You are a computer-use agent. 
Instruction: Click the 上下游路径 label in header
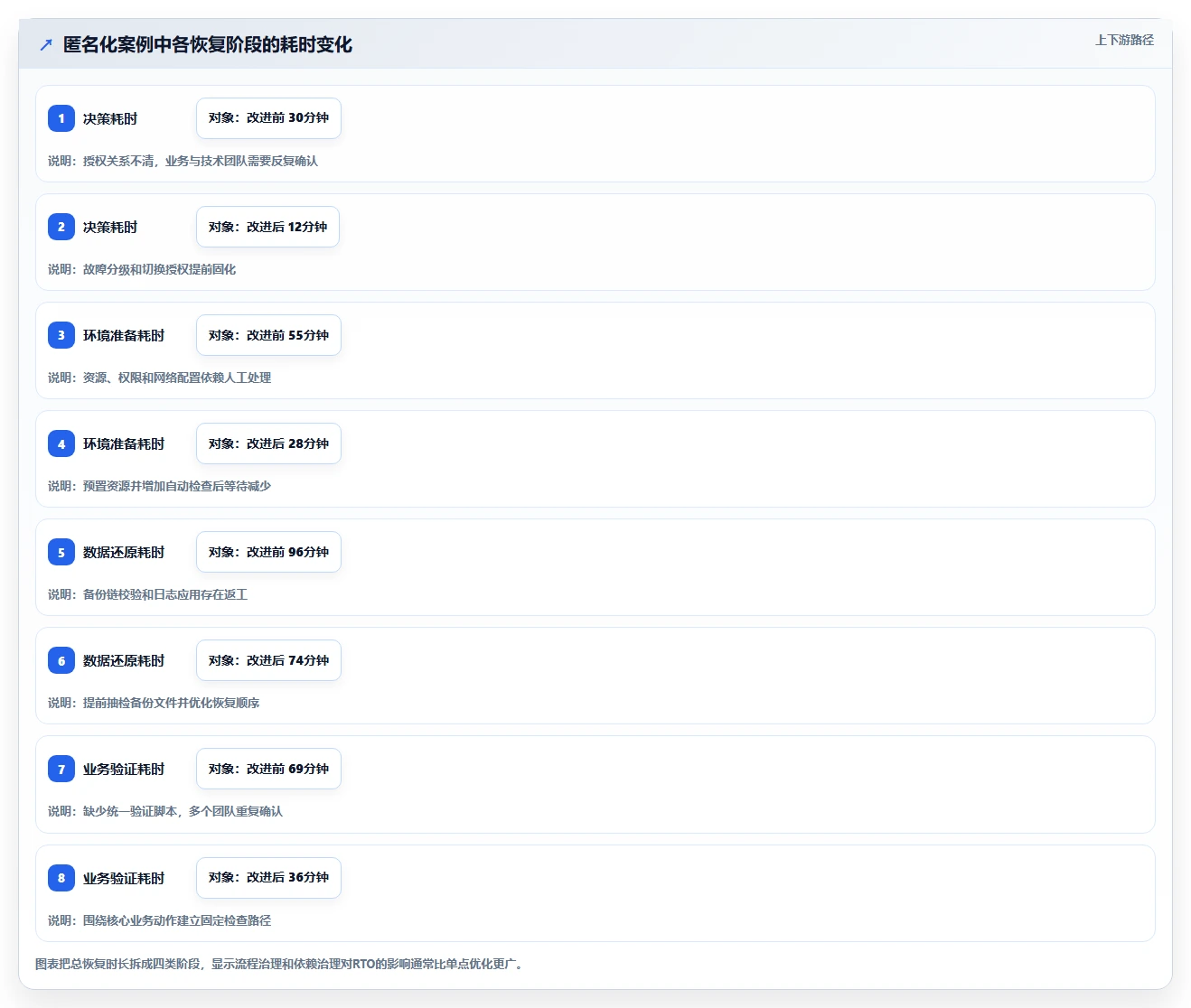(x=1124, y=40)
